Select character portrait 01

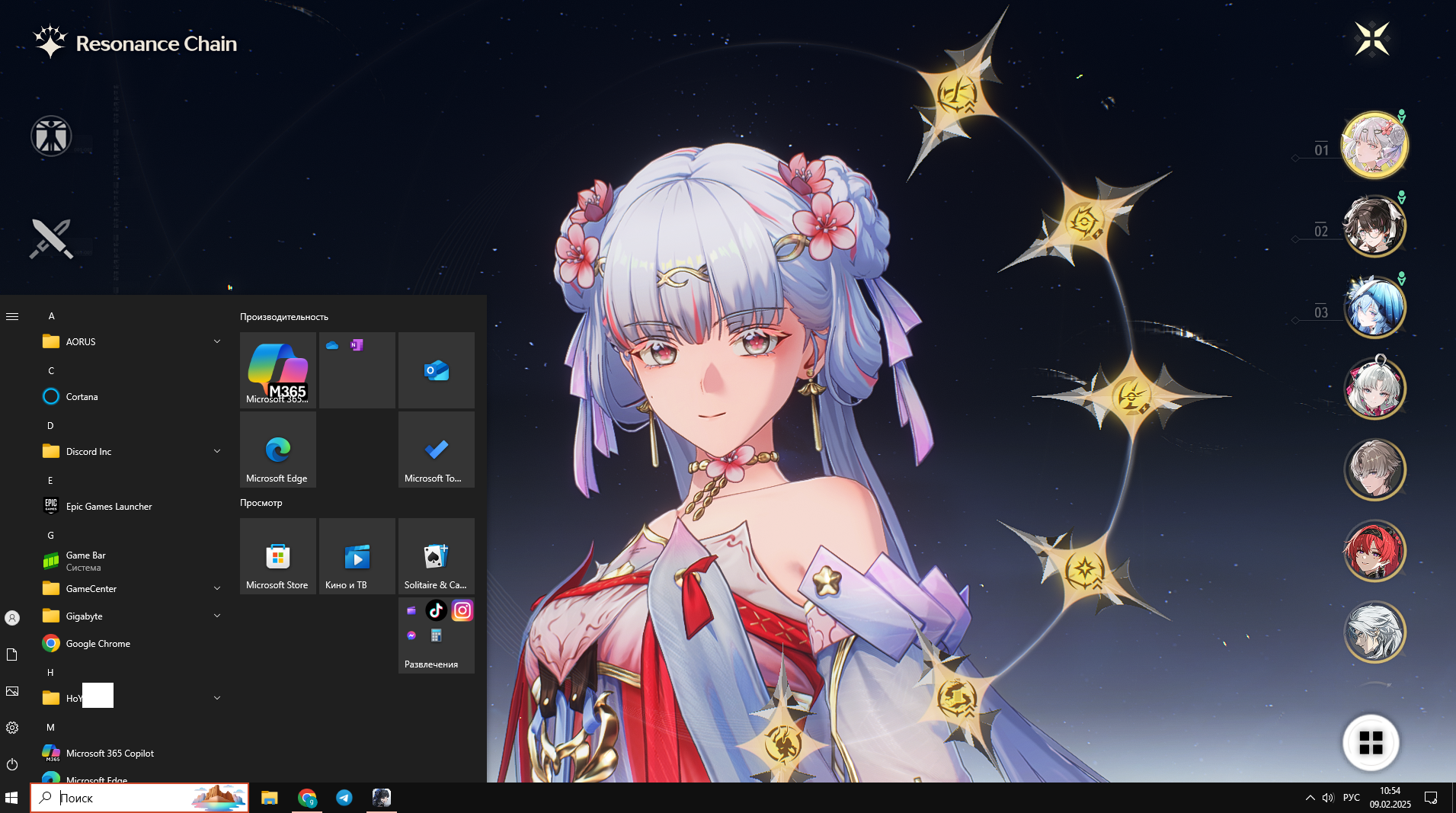coord(1374,146)
